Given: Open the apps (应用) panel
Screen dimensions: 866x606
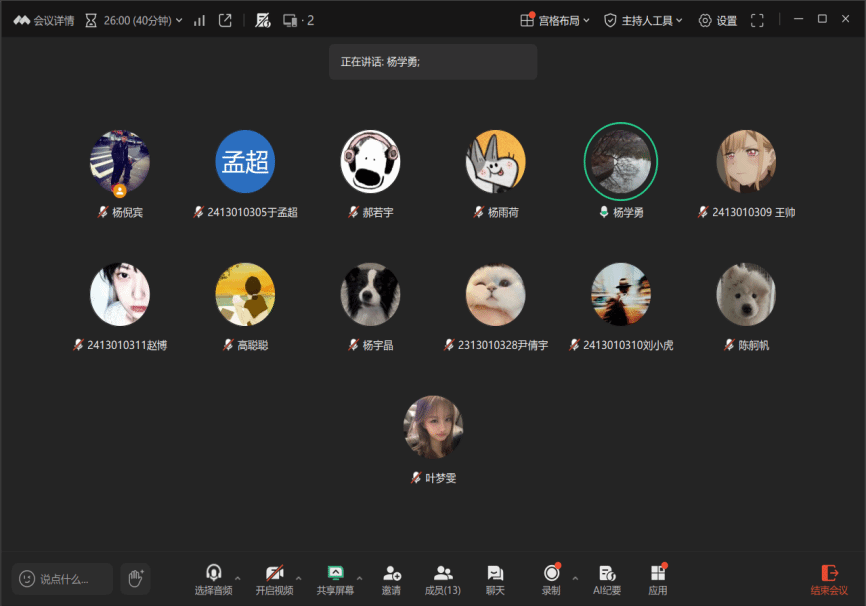Looking at the screenshot, I should 657,579.
